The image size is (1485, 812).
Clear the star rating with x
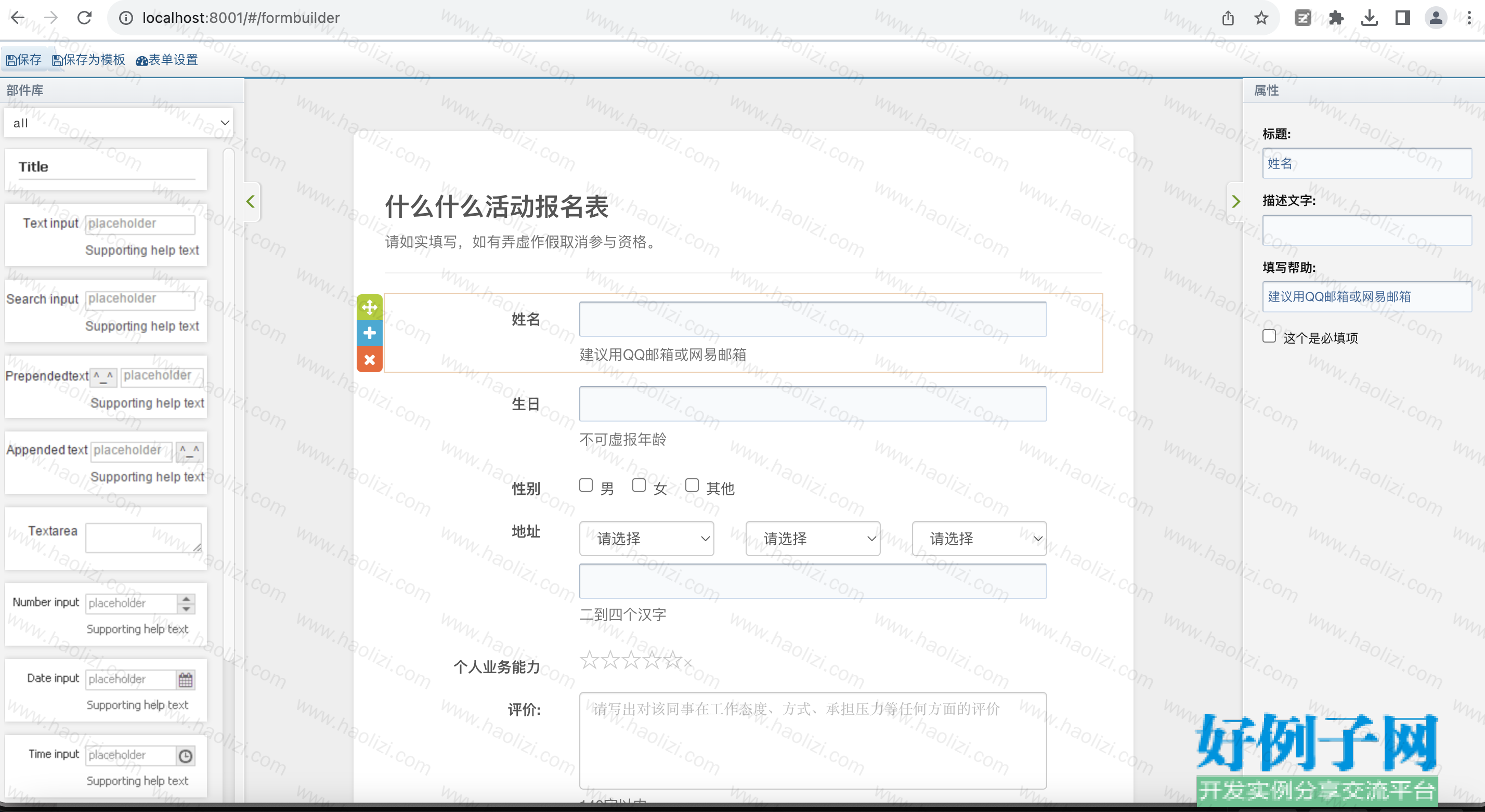point(688,663)
